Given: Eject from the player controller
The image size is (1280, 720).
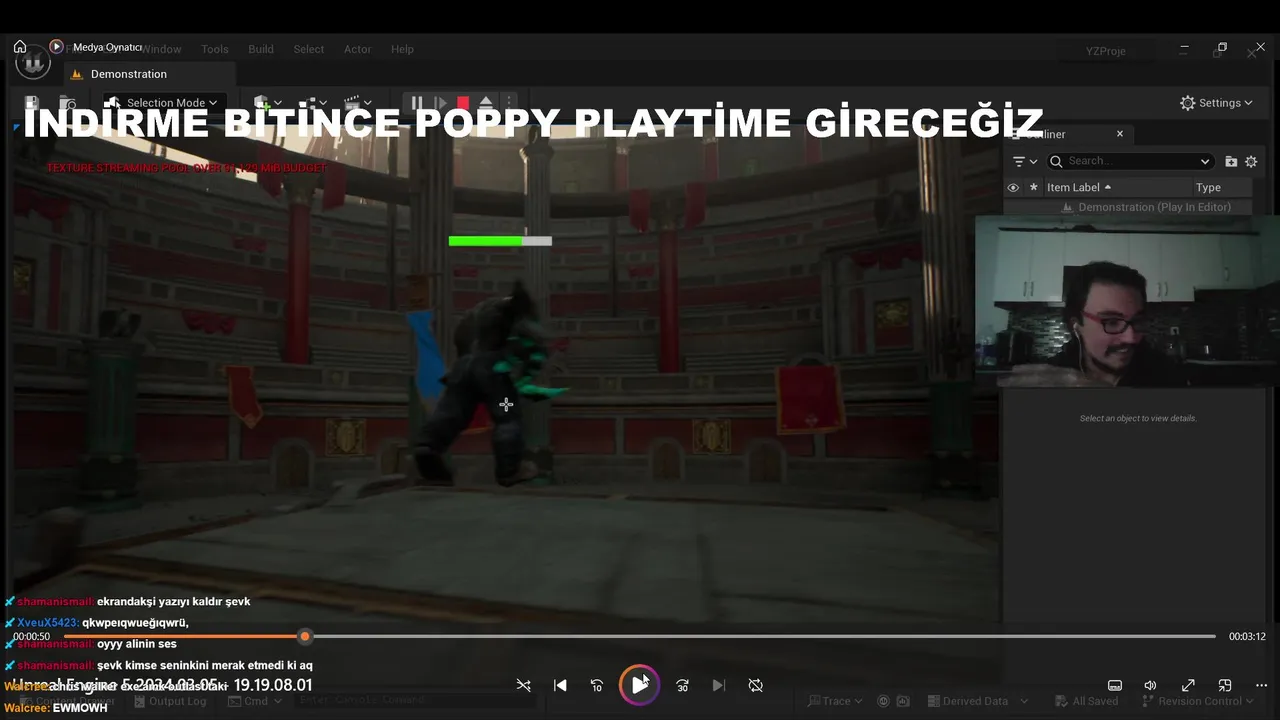Looking at the screenshot, I should tap(486, 103).
